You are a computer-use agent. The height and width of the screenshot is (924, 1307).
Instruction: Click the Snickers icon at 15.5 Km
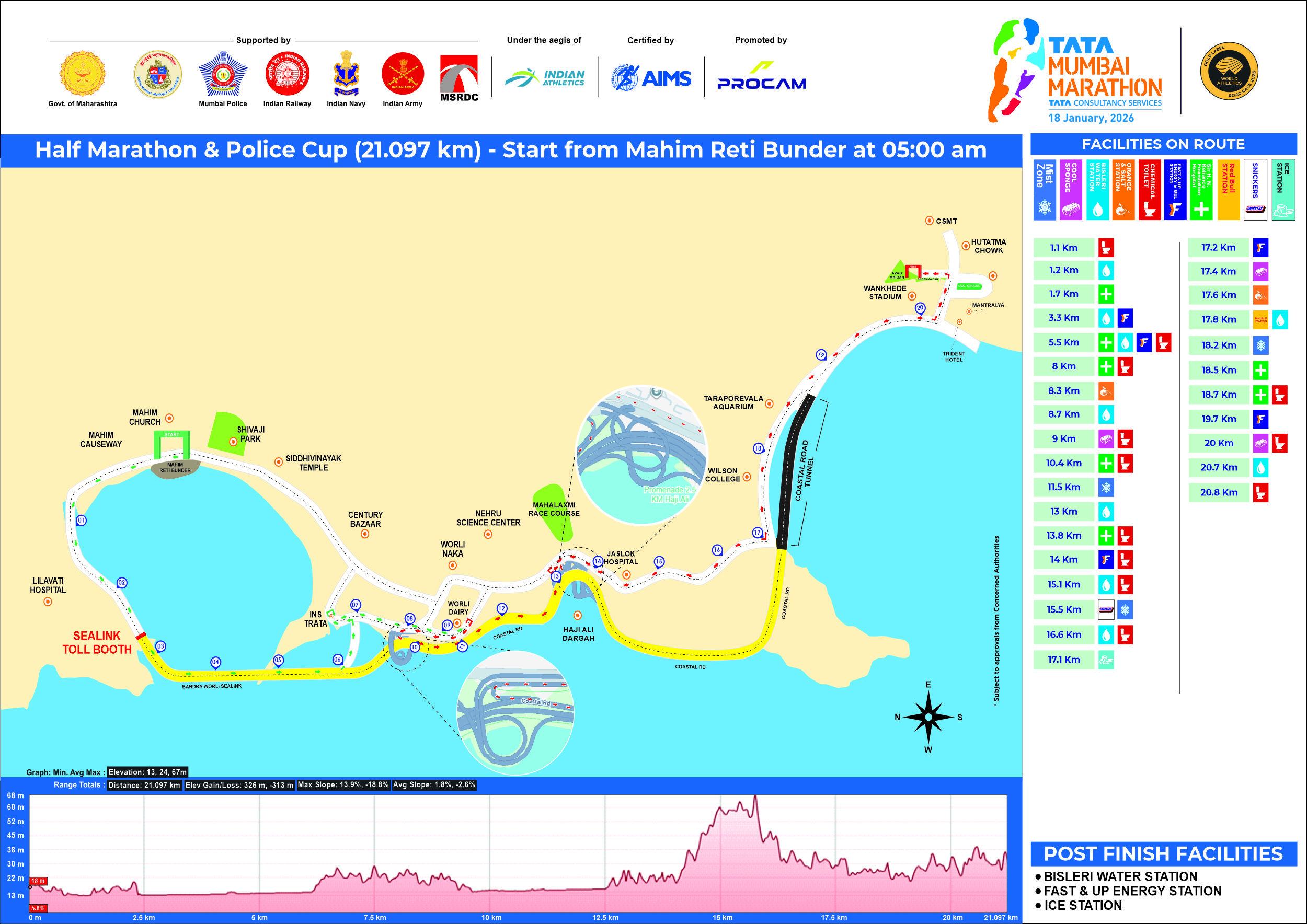(x=1106, y=609)
